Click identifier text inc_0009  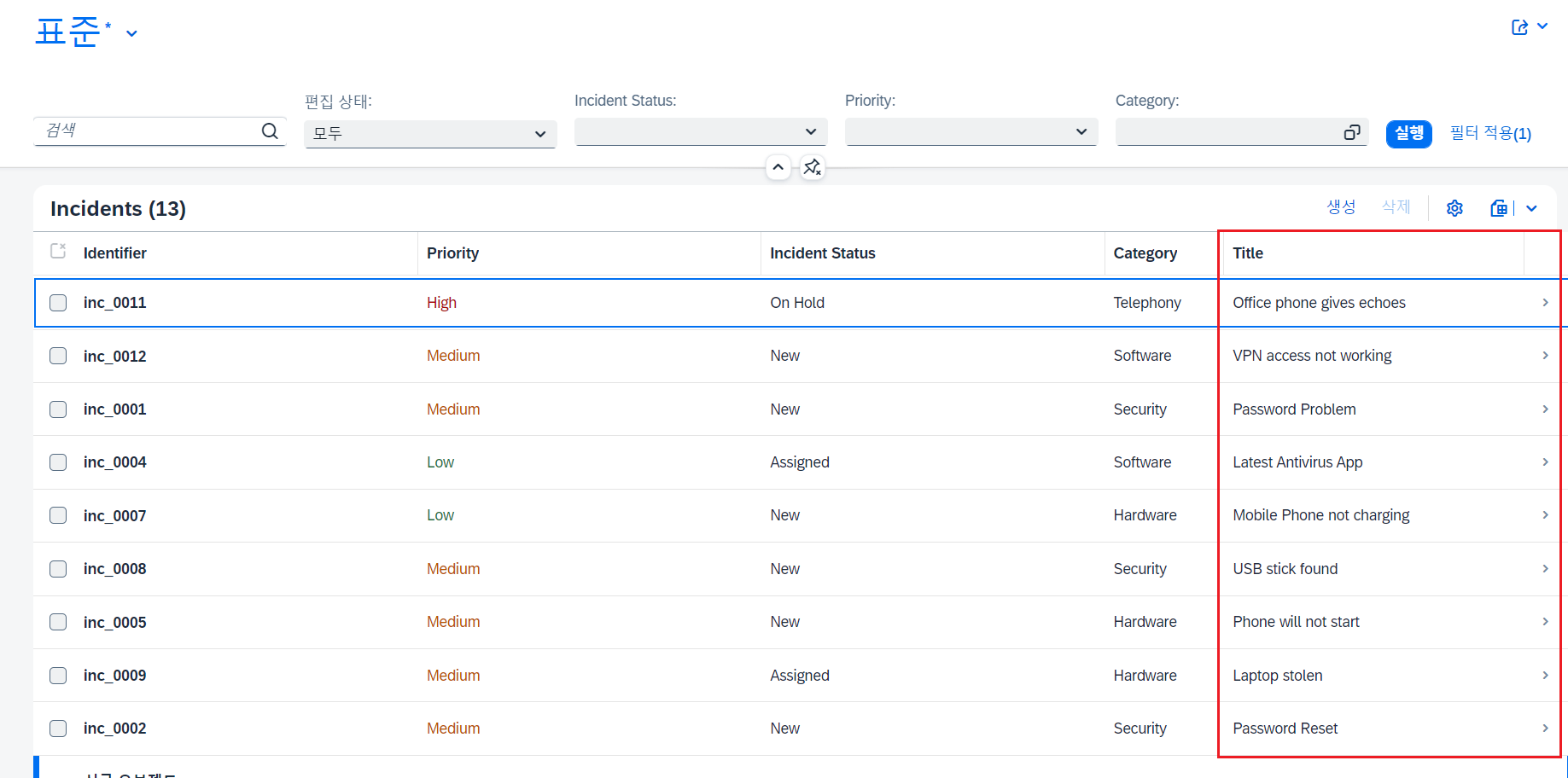click(x=115, y=676)
